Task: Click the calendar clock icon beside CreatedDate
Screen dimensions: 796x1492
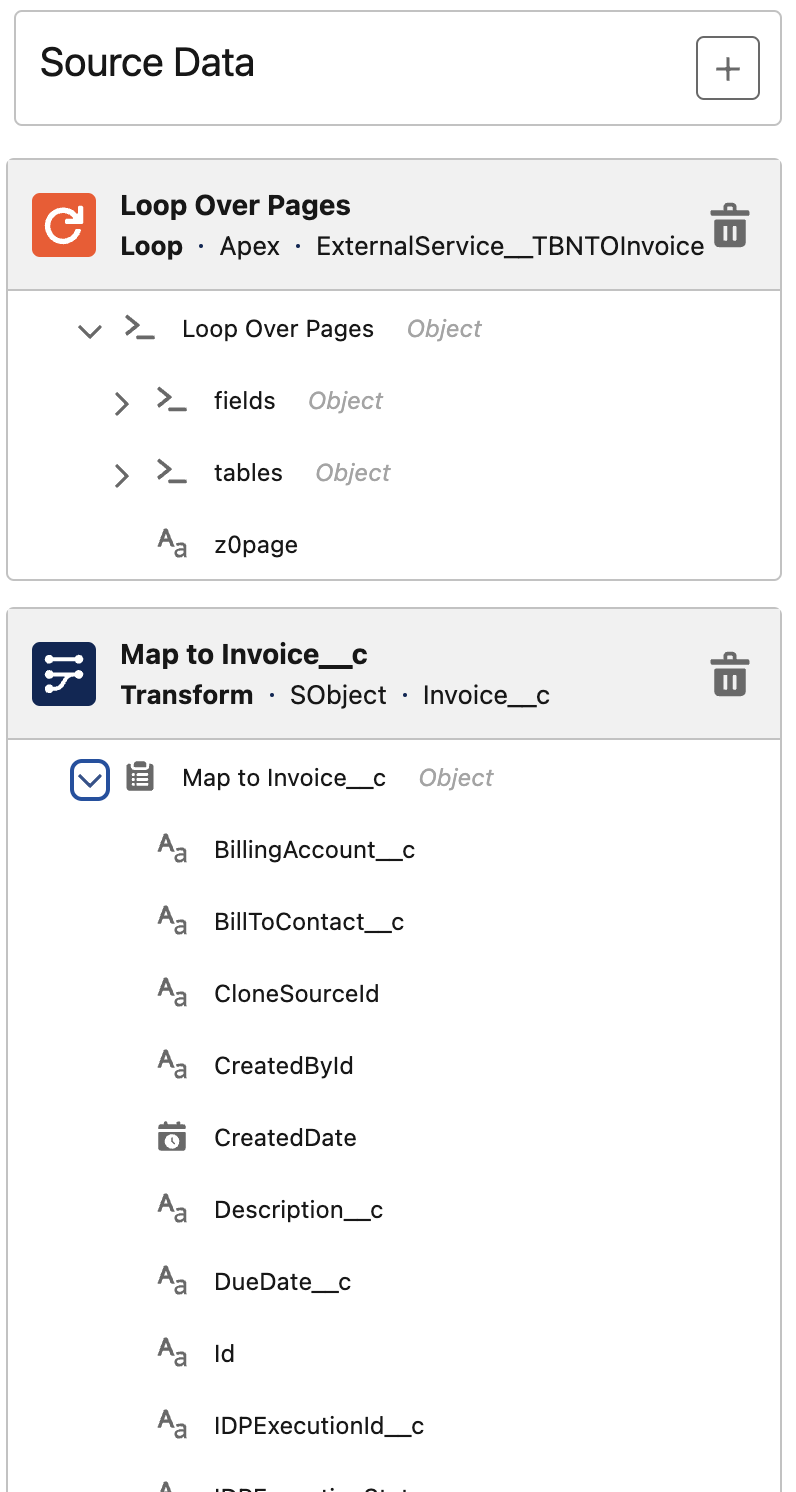Action: click(172, 1137)
